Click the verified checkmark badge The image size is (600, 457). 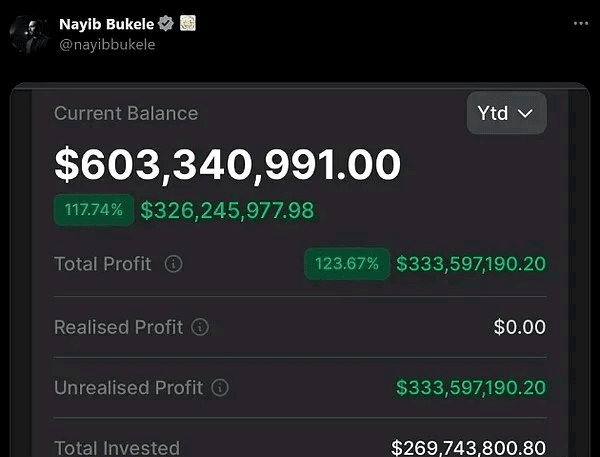point(166,24)
